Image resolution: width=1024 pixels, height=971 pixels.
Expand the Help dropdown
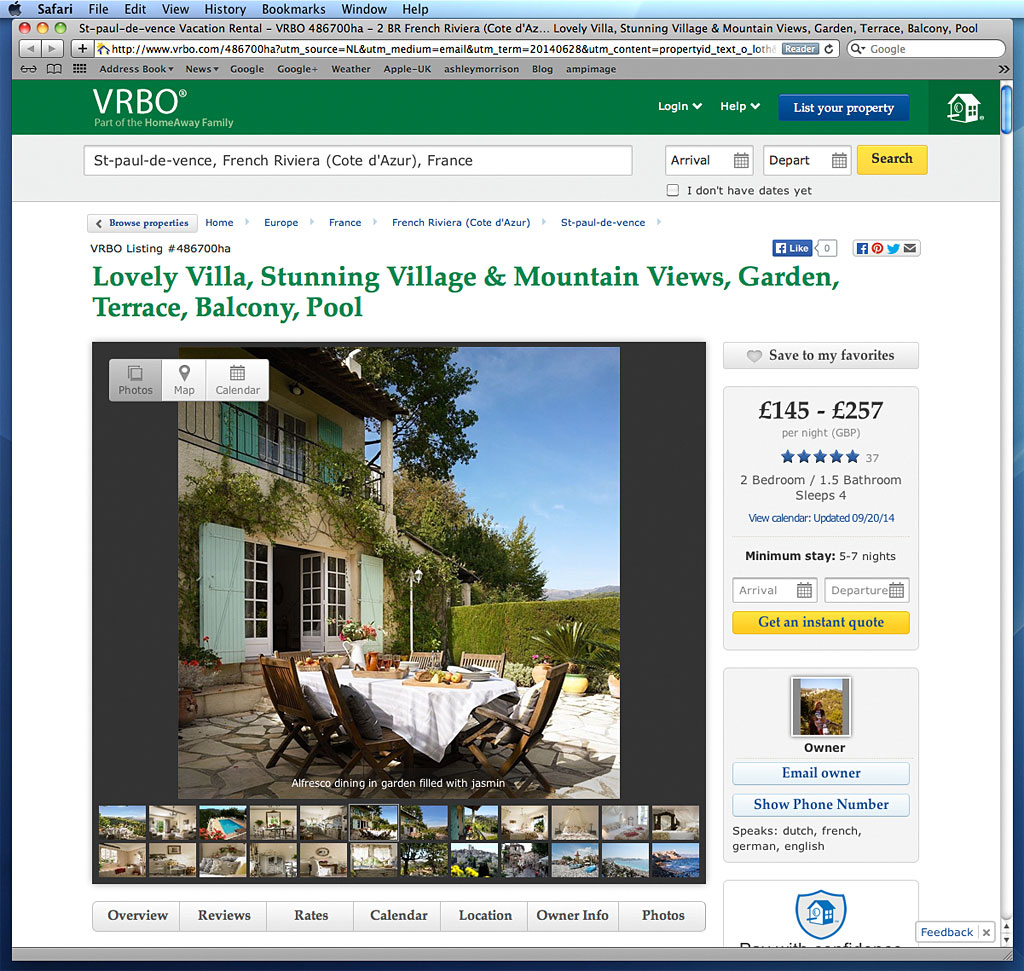739,105
